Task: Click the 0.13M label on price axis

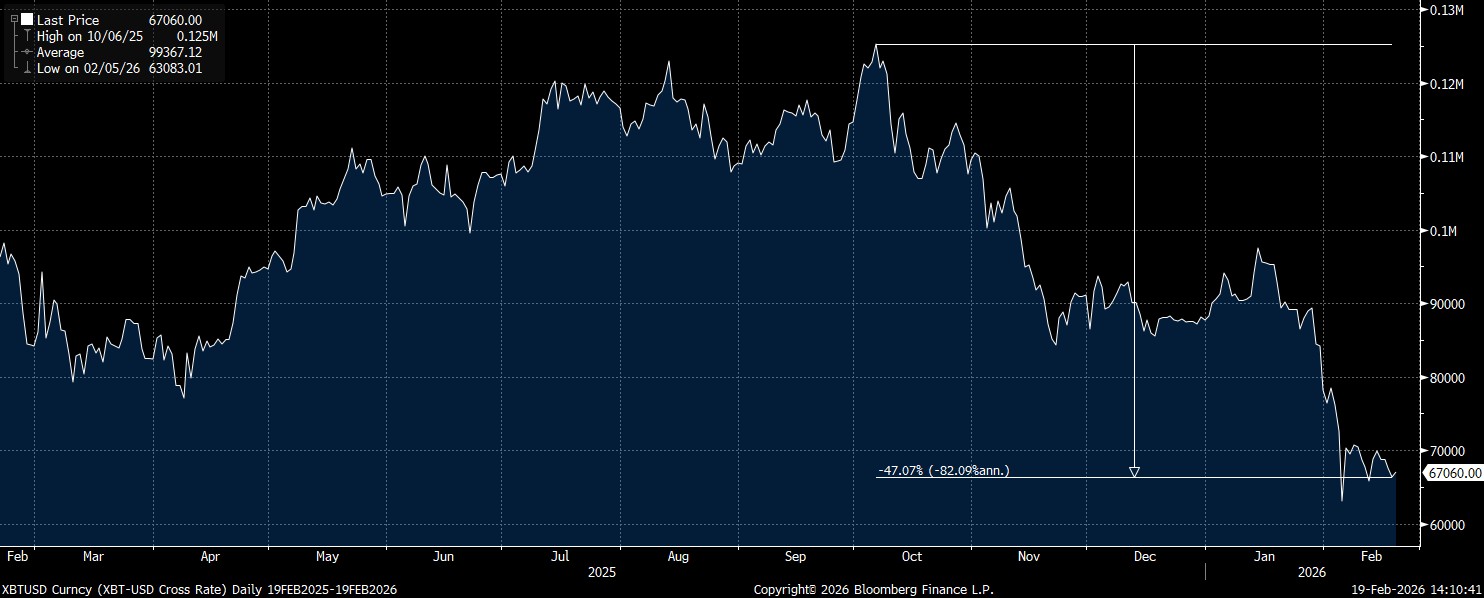Action: pyautogui.click(x=1446, y=10)
